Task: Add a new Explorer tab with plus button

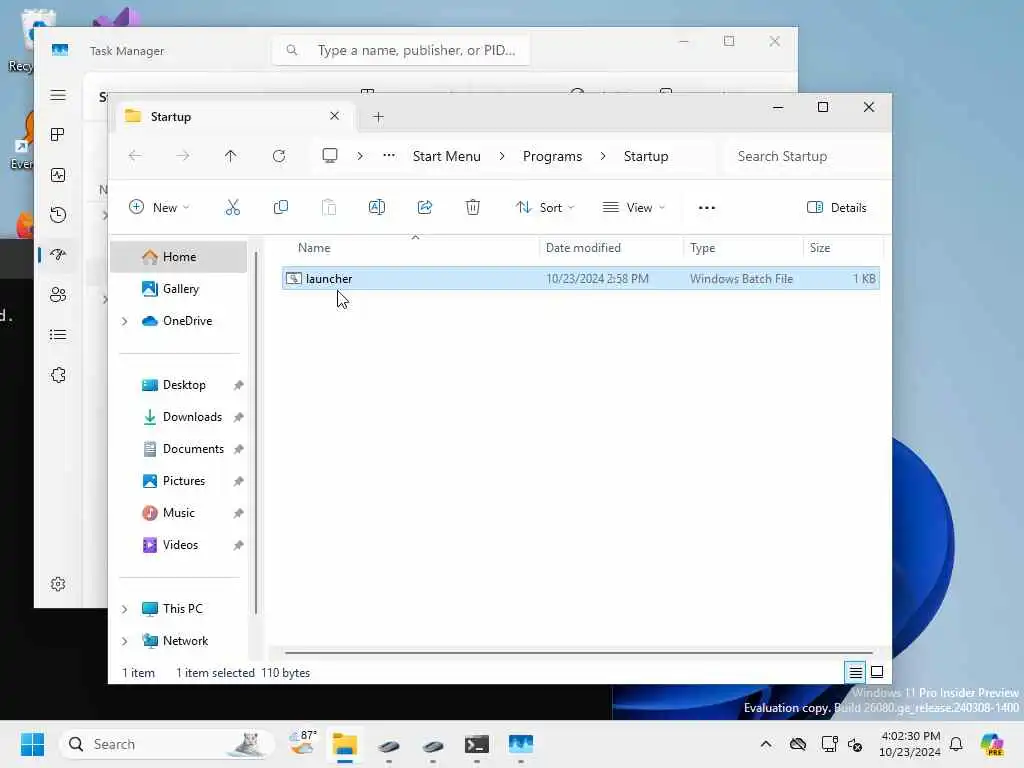Action: (x=378, y=117)
